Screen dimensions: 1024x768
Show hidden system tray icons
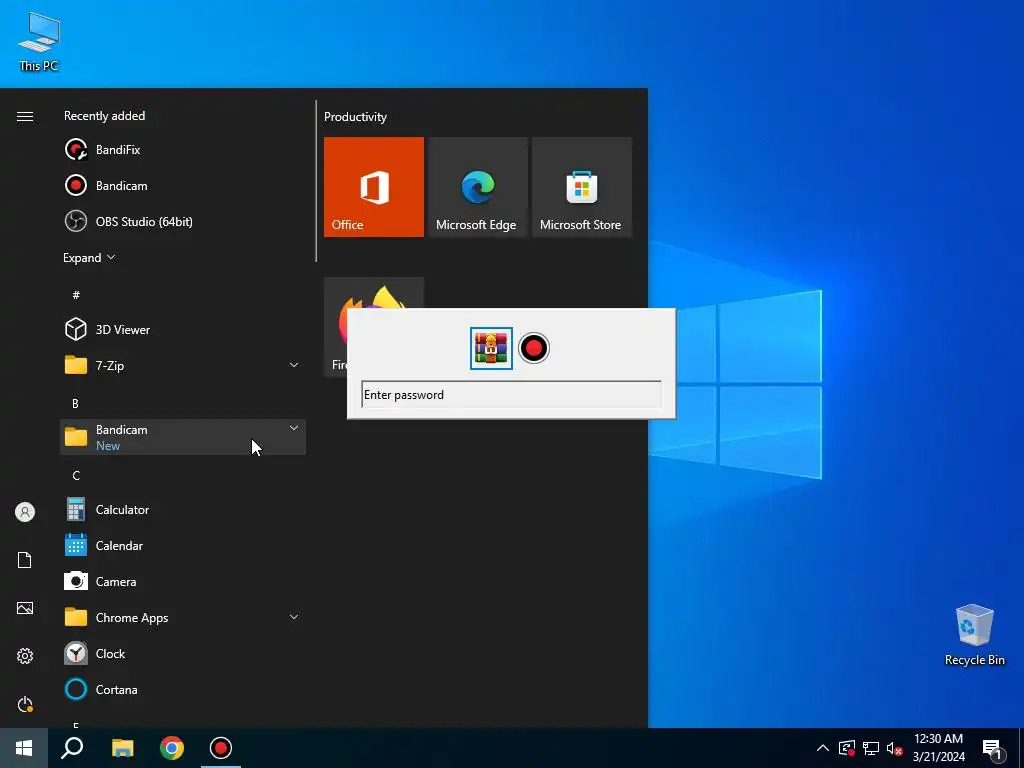[823, 748]
